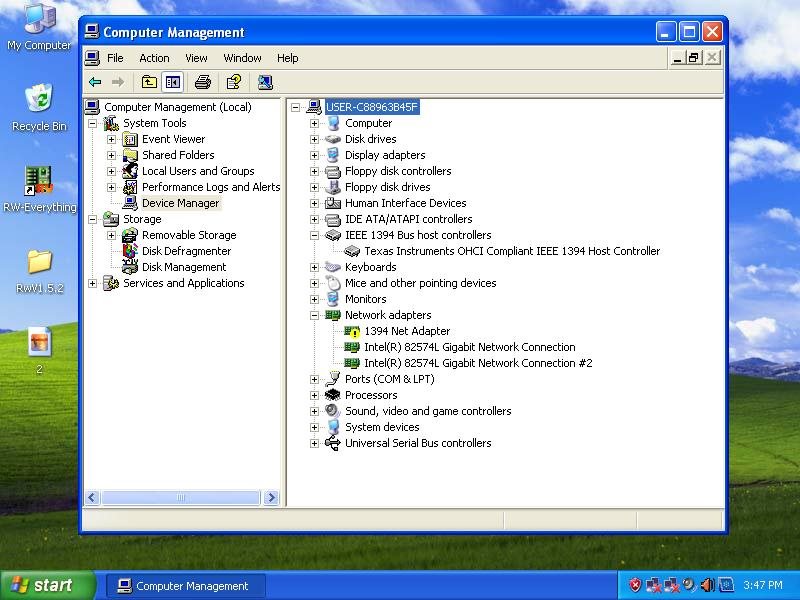
Task: Select Device Manager in the tree
Action: click(x=181, y=203)
